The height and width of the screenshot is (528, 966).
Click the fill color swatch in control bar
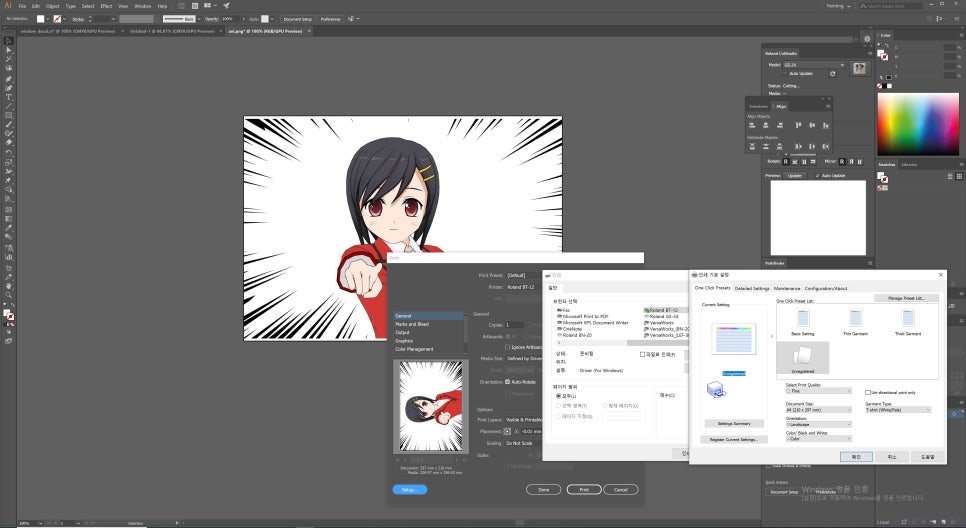[x=41, y=19]
